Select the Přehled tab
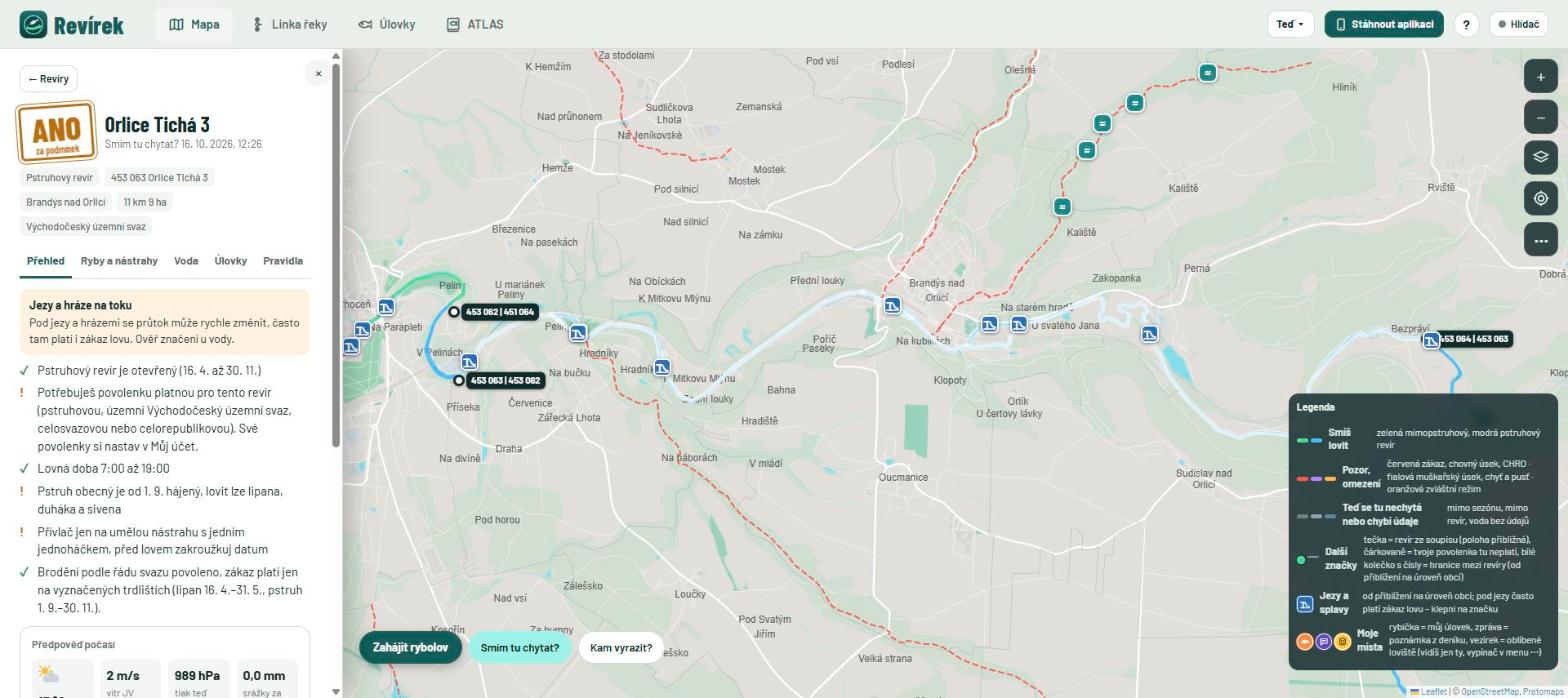This screenshot has width=1568, height=698. point(45,261)
